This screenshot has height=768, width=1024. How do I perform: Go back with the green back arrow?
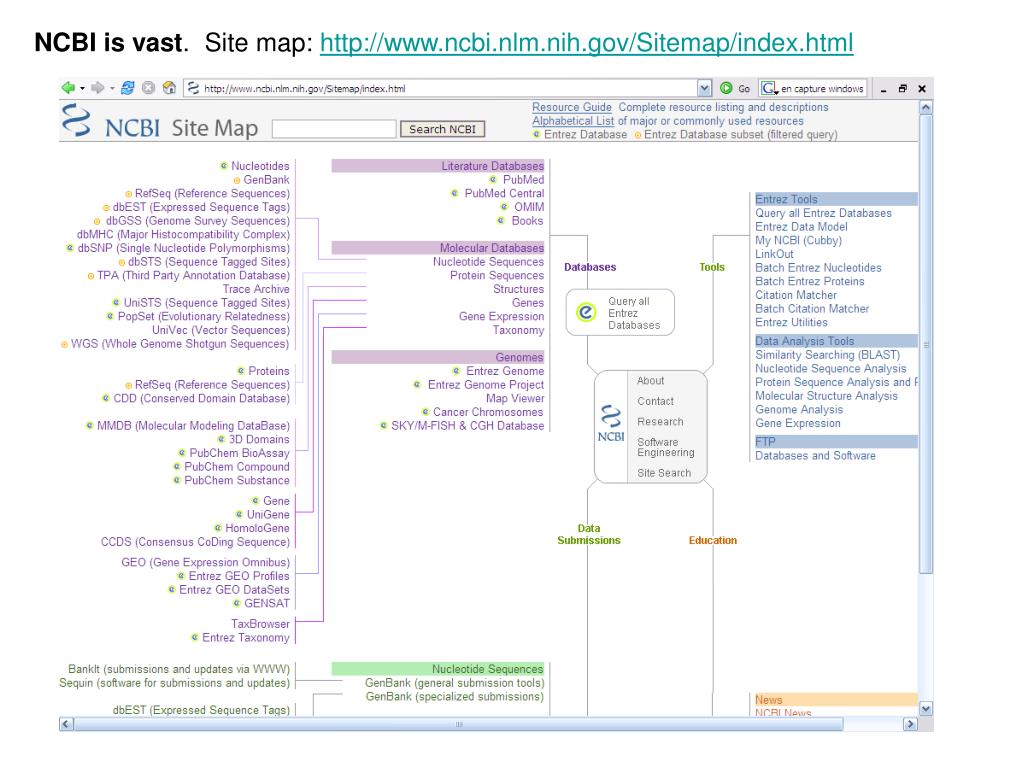(68, 88)
